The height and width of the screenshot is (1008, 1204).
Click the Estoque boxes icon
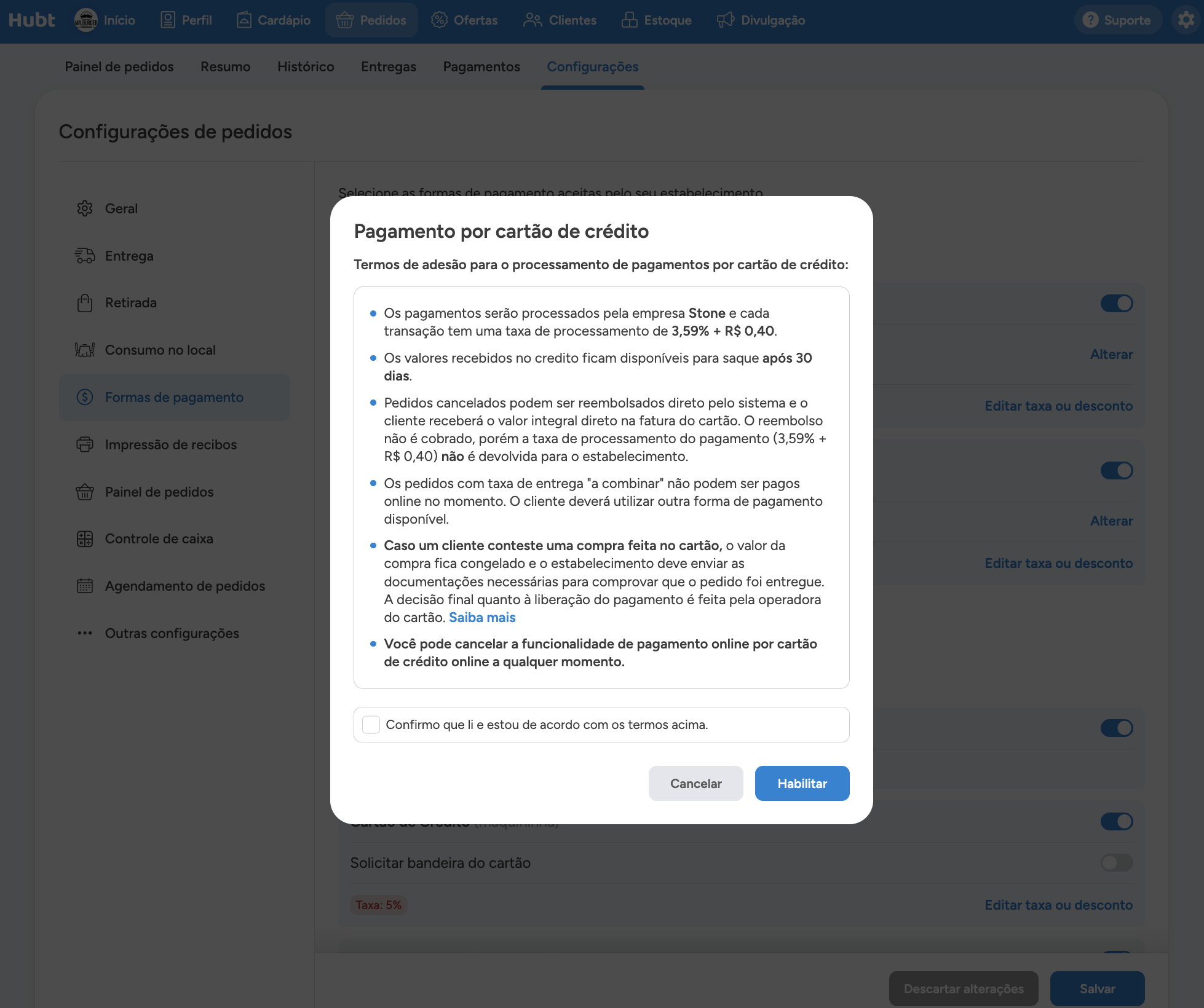(x=629, y=20)
